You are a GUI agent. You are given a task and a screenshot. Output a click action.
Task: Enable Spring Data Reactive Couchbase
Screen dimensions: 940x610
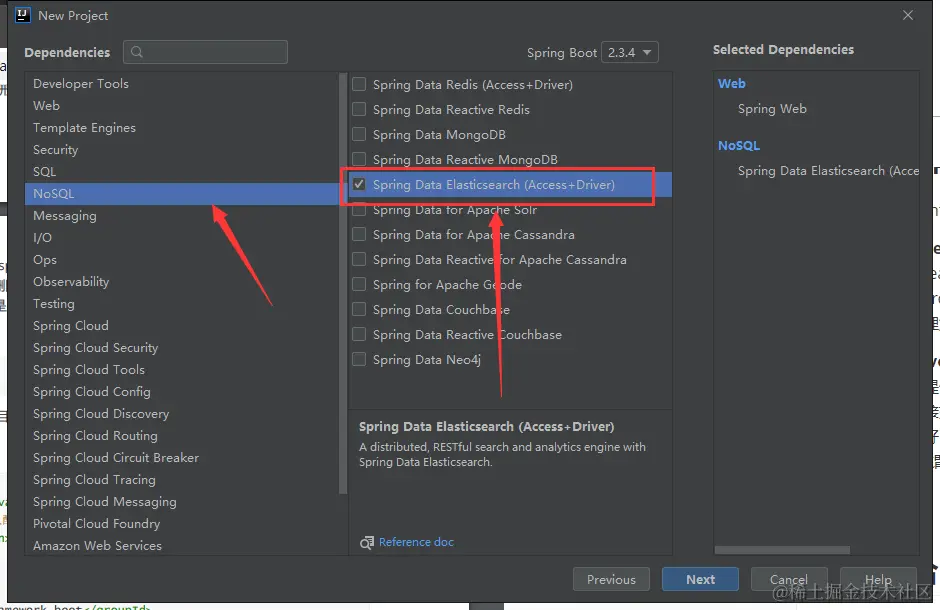(359, 334)
